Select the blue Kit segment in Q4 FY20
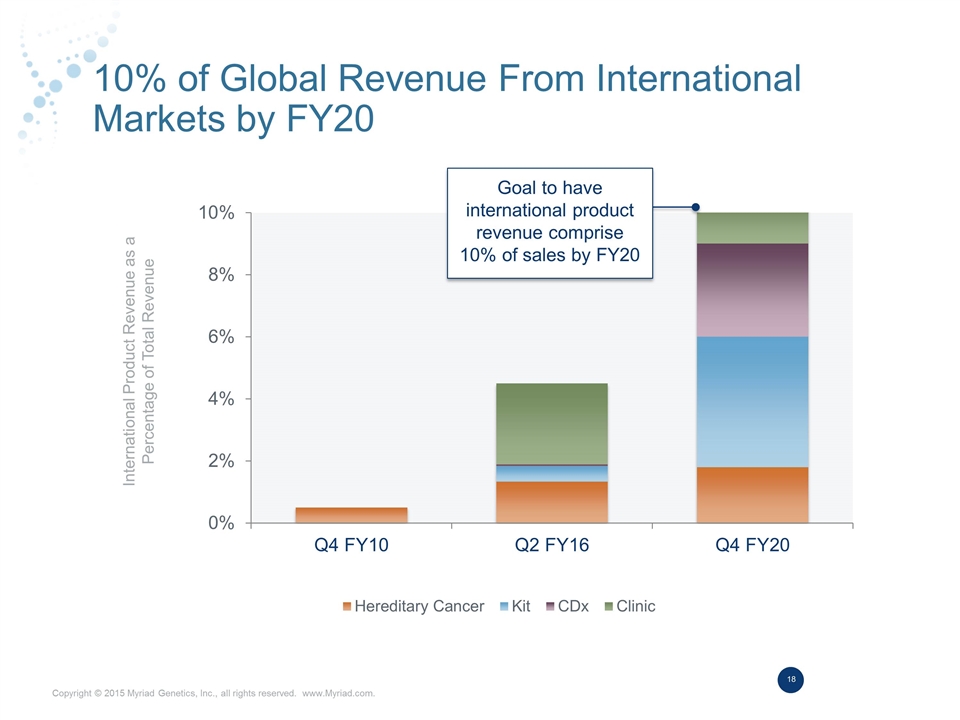 (x=751, y=401)
